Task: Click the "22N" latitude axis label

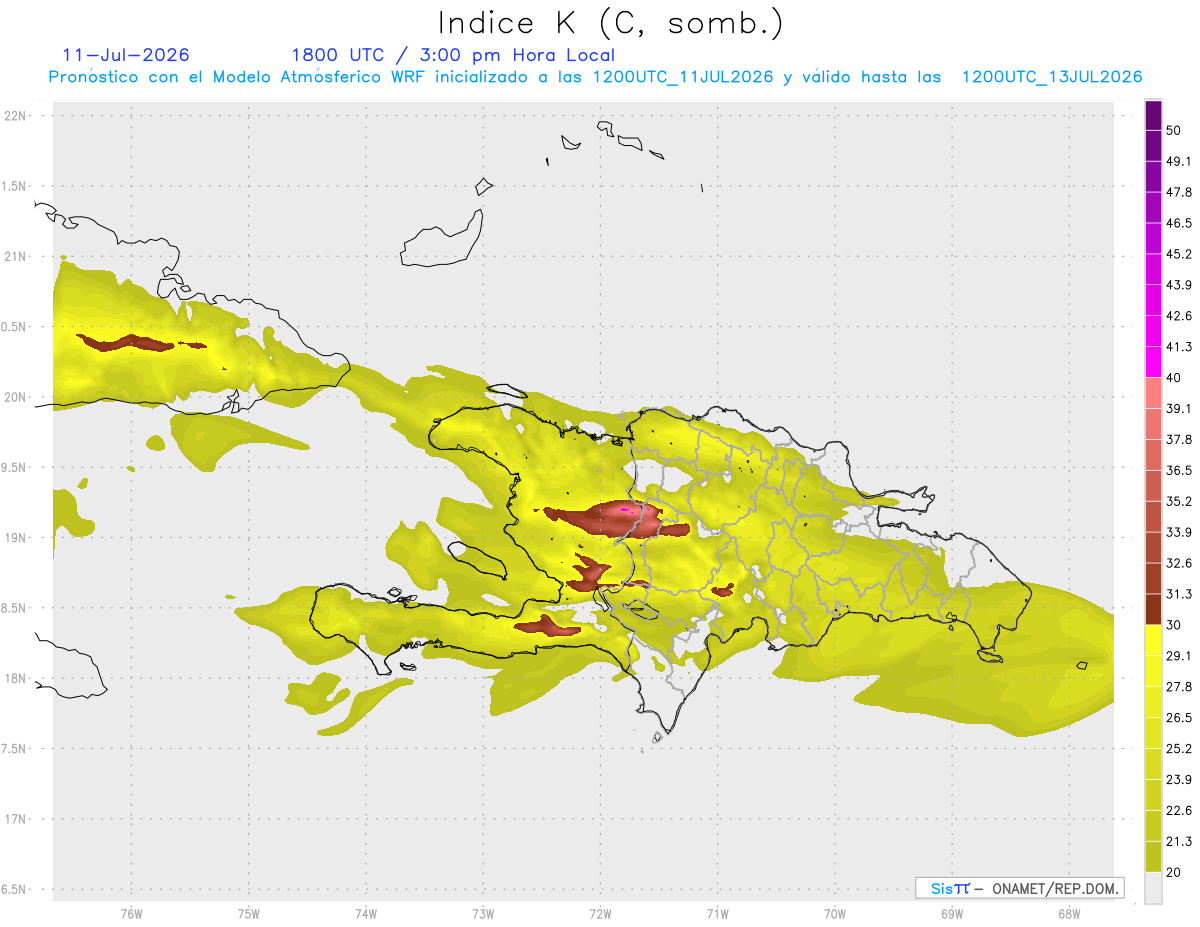Action: (x=16, y=115)
